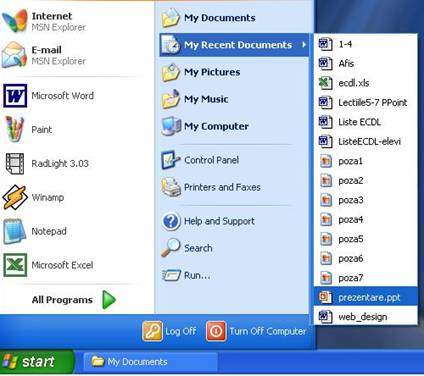Open the Paint brushes icon
Viewport: 424px width, 376px height.
point(15,129)
